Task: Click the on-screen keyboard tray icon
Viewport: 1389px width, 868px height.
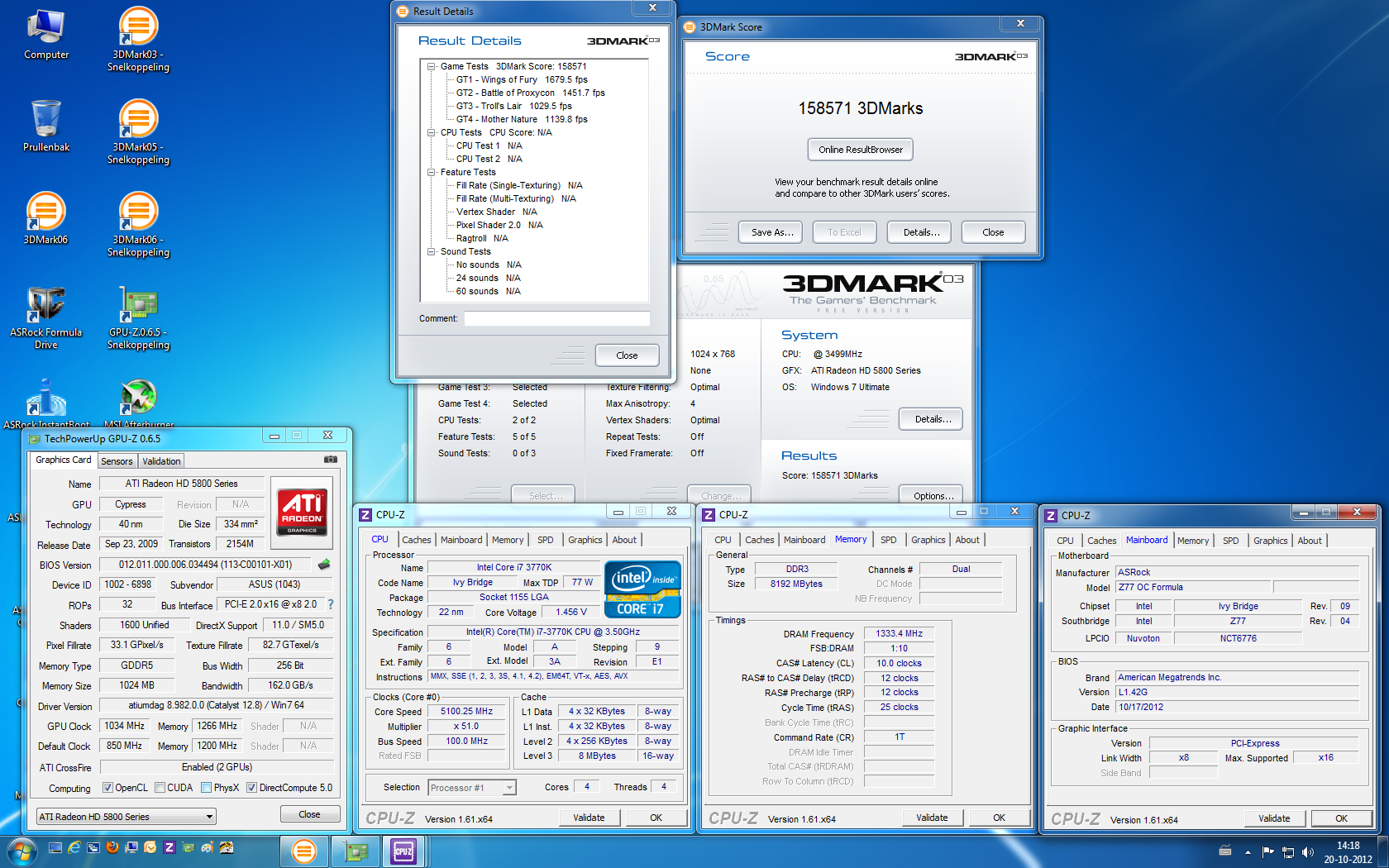Action: pos(1225,851)
